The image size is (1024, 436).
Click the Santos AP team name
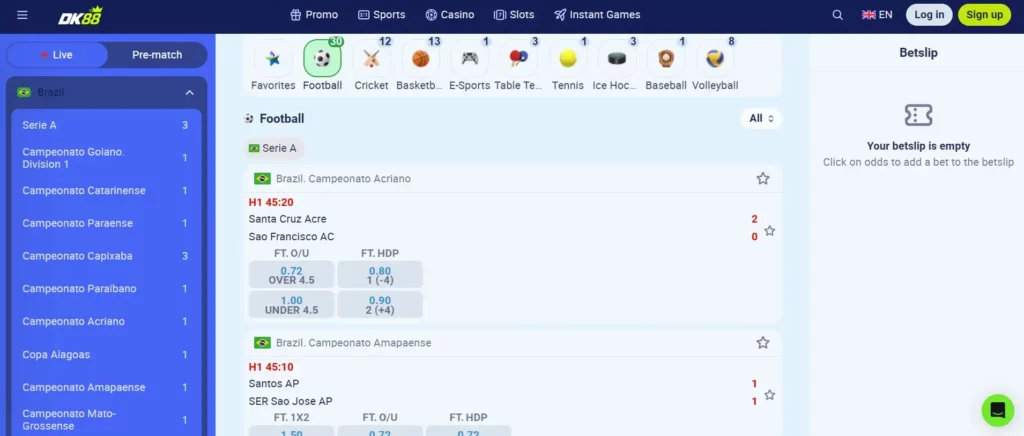(x=274, y=384)
